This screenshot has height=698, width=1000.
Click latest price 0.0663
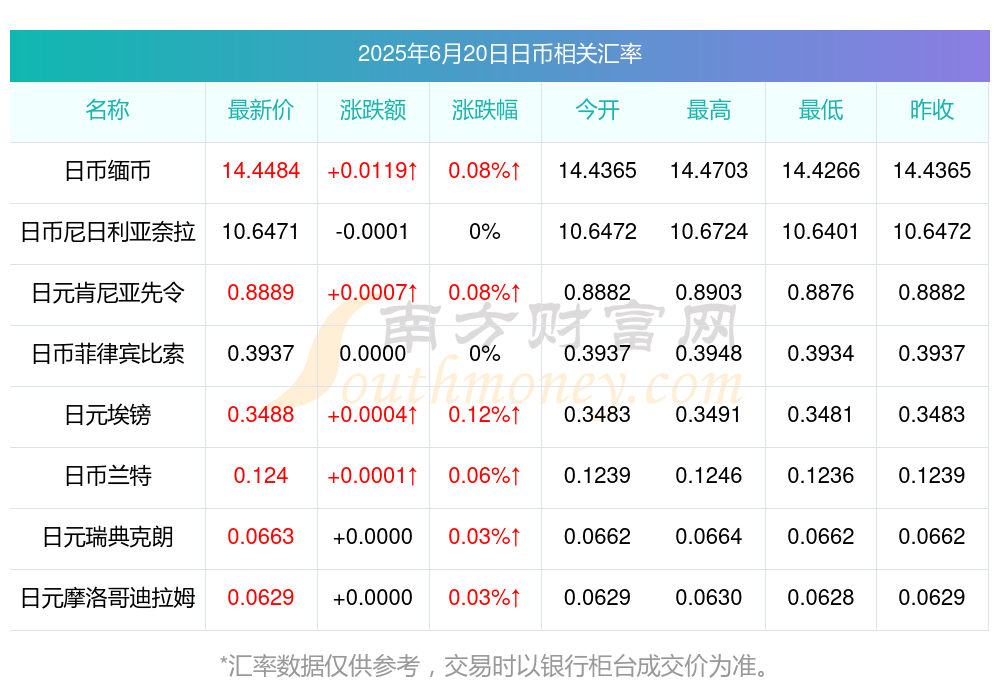pyautogui.click(x=261, y=536)
